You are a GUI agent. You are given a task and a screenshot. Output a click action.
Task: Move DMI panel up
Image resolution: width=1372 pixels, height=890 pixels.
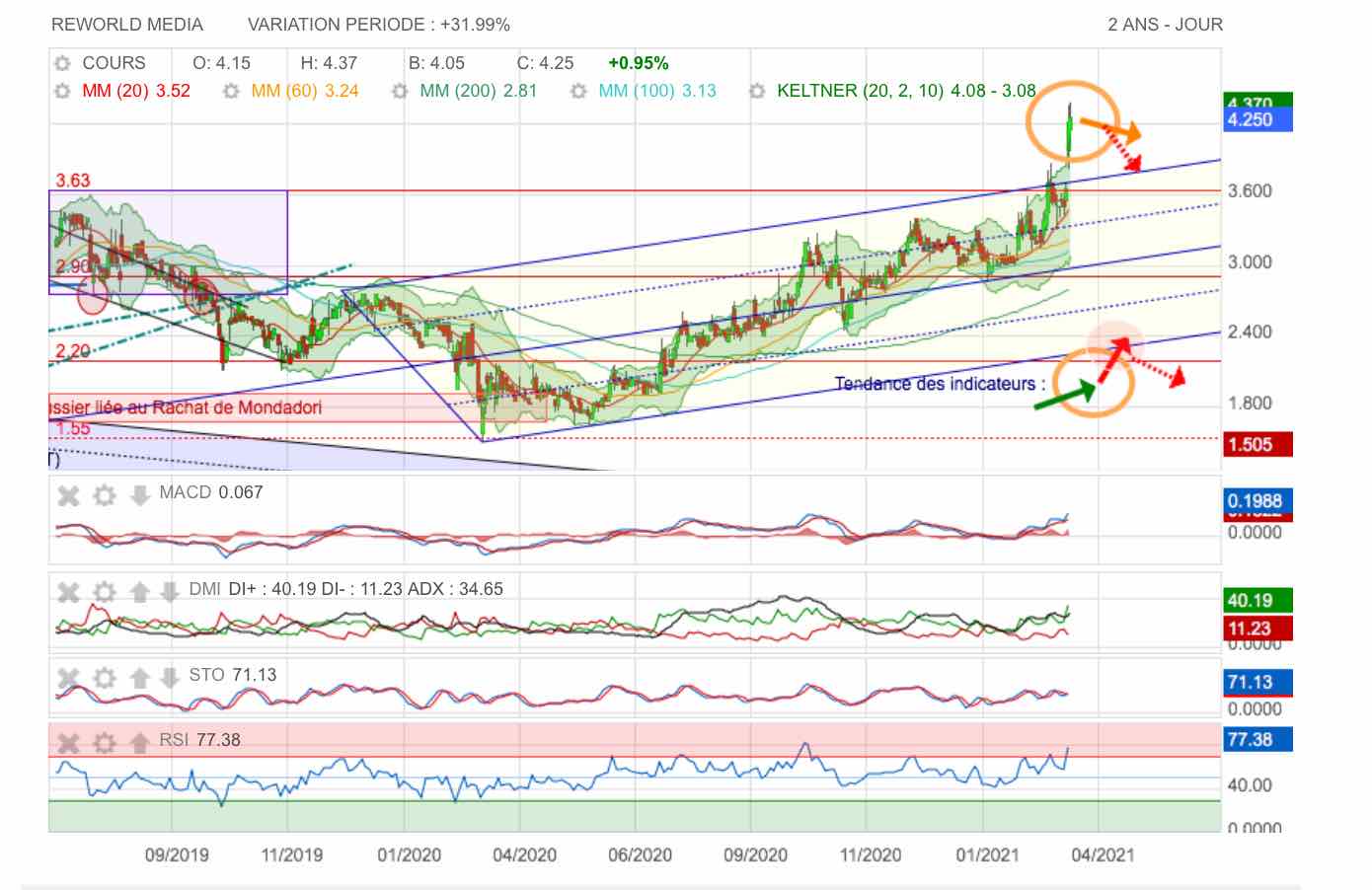tap(139, 592)
